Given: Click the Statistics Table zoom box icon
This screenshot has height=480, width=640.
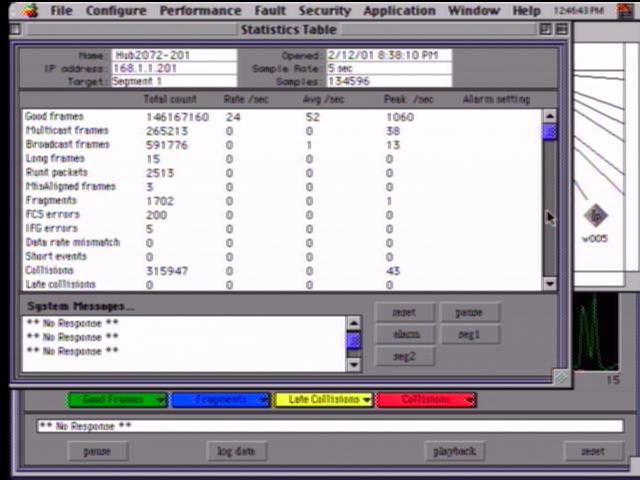Looking at the screenshot, I should pyautogui.click(x=546, y=30).
